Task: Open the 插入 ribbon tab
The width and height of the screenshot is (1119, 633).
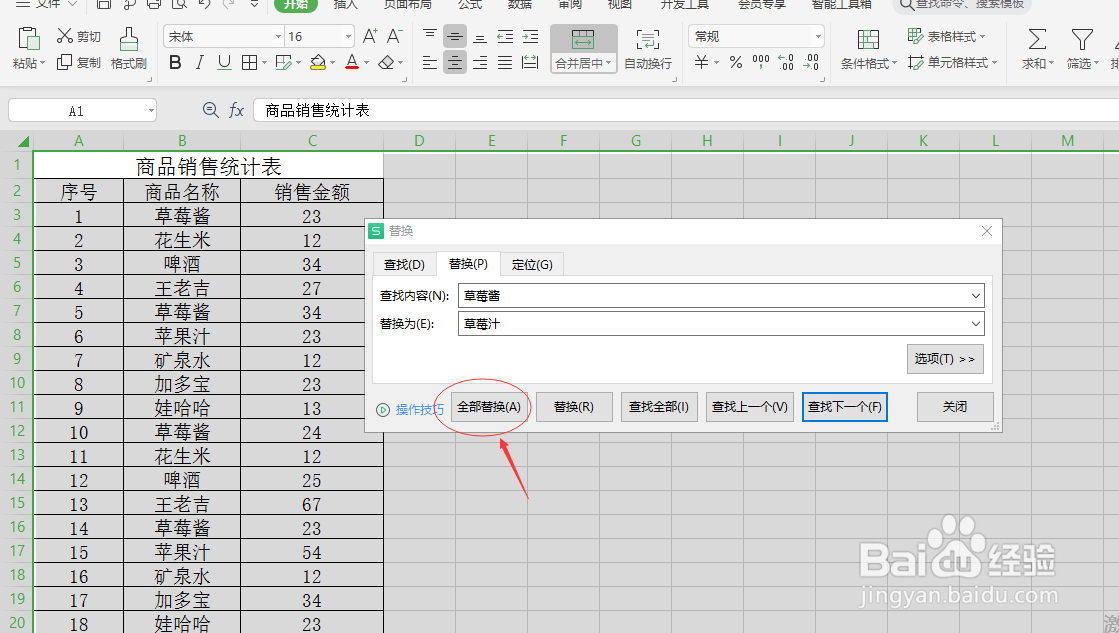Action: 345,6
